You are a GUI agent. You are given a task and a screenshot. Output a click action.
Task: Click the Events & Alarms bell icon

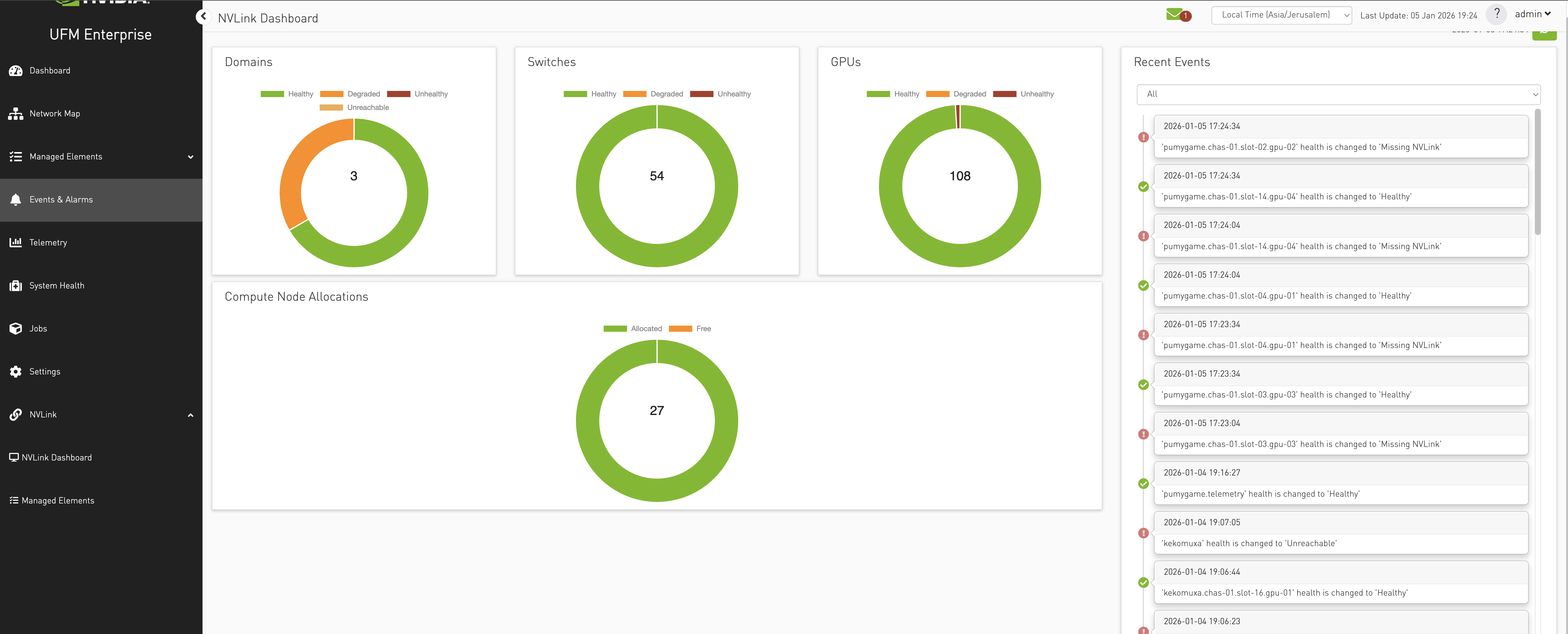pyautogui.click(x=16, y=200)
